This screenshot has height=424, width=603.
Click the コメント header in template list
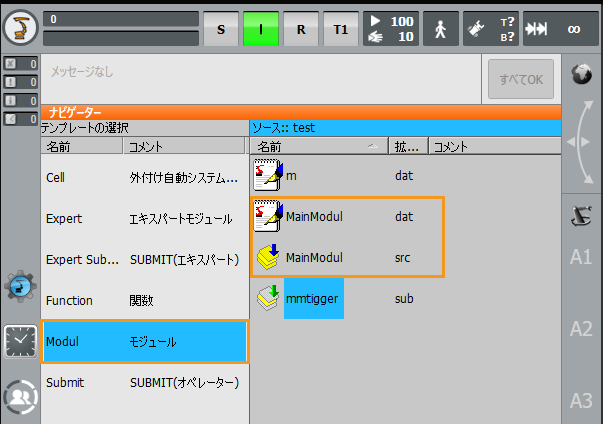coord(184,146)
